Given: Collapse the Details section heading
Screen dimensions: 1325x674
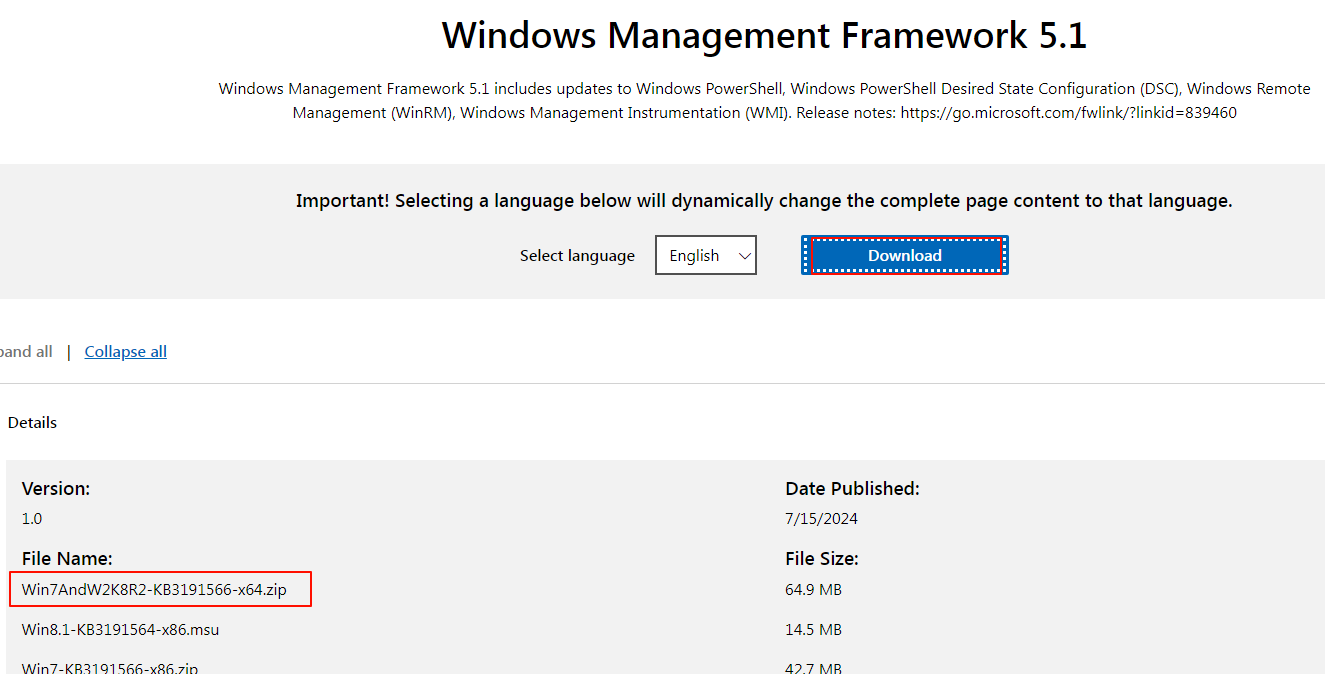Looking at the screenshot, I should [32, 422].
